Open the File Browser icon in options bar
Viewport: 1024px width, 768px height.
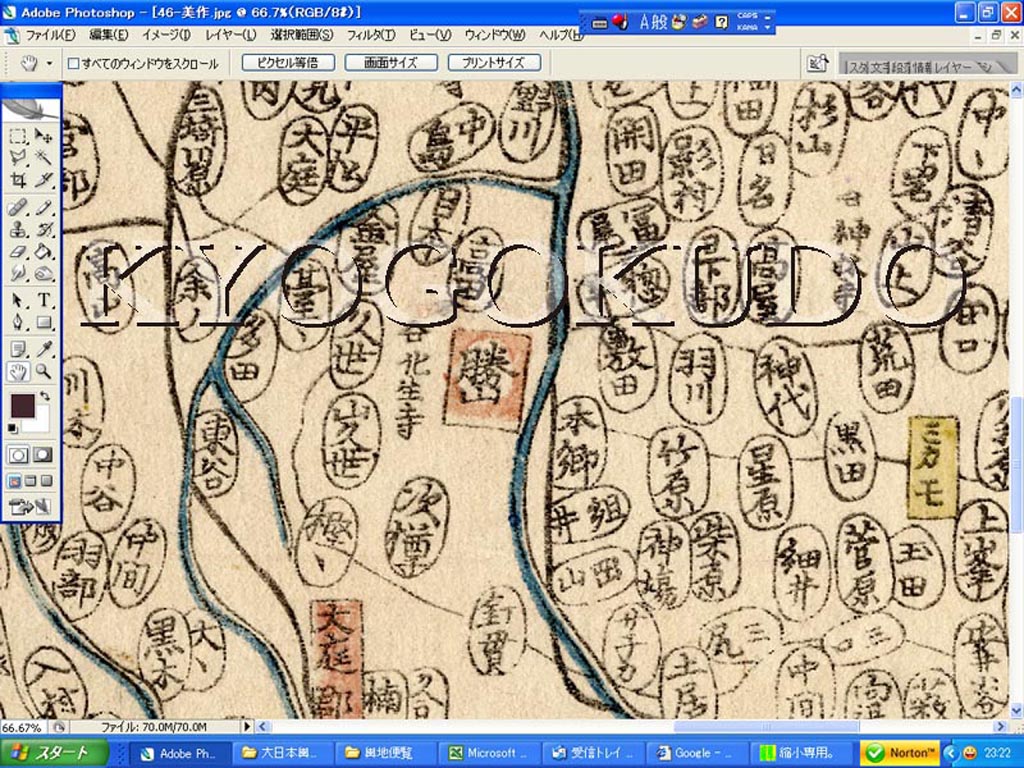pyautogui.click(x=818, y=63)
